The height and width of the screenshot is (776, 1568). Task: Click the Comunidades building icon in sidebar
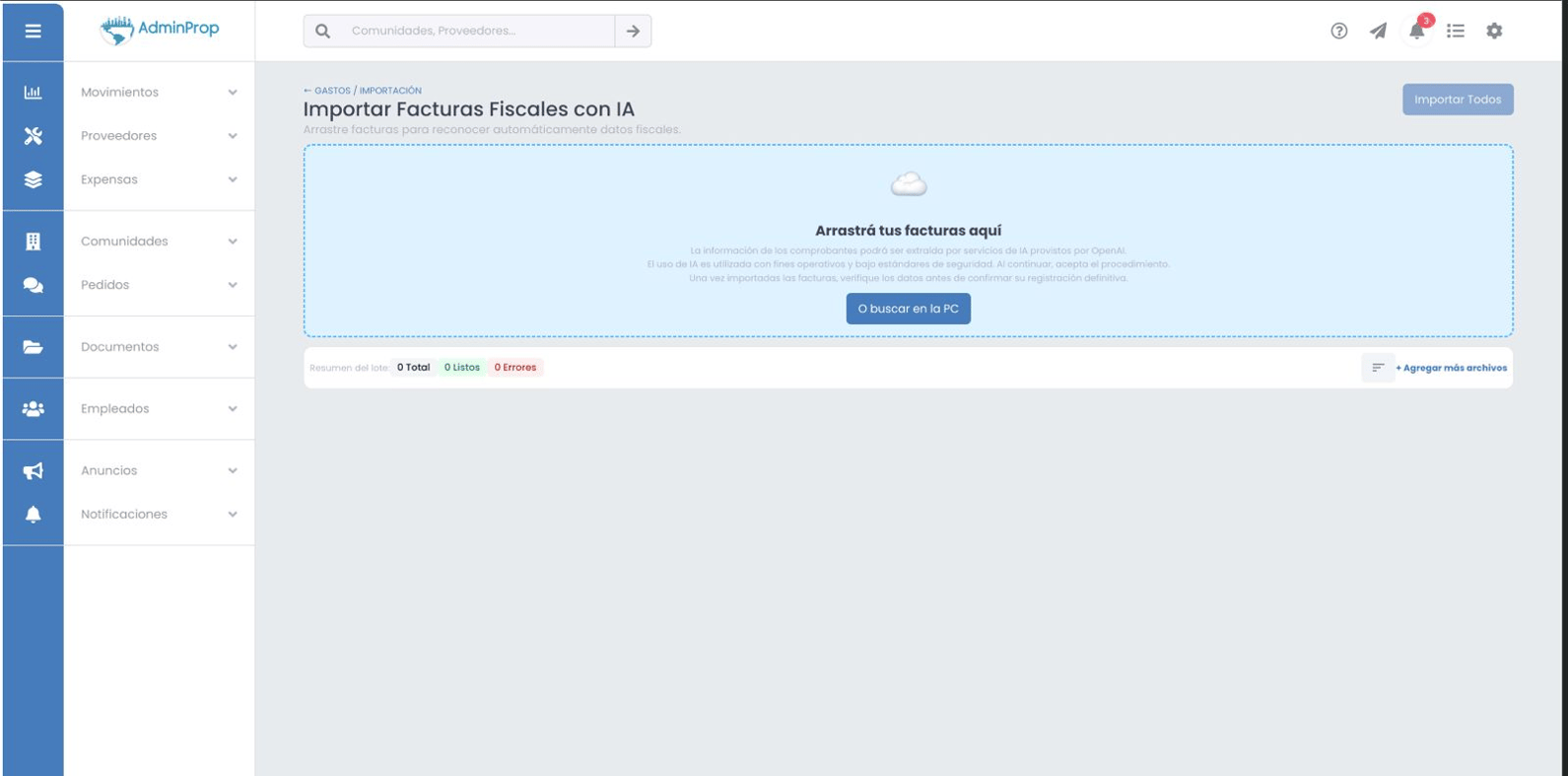pyautogui.click(x=33, y=241)
